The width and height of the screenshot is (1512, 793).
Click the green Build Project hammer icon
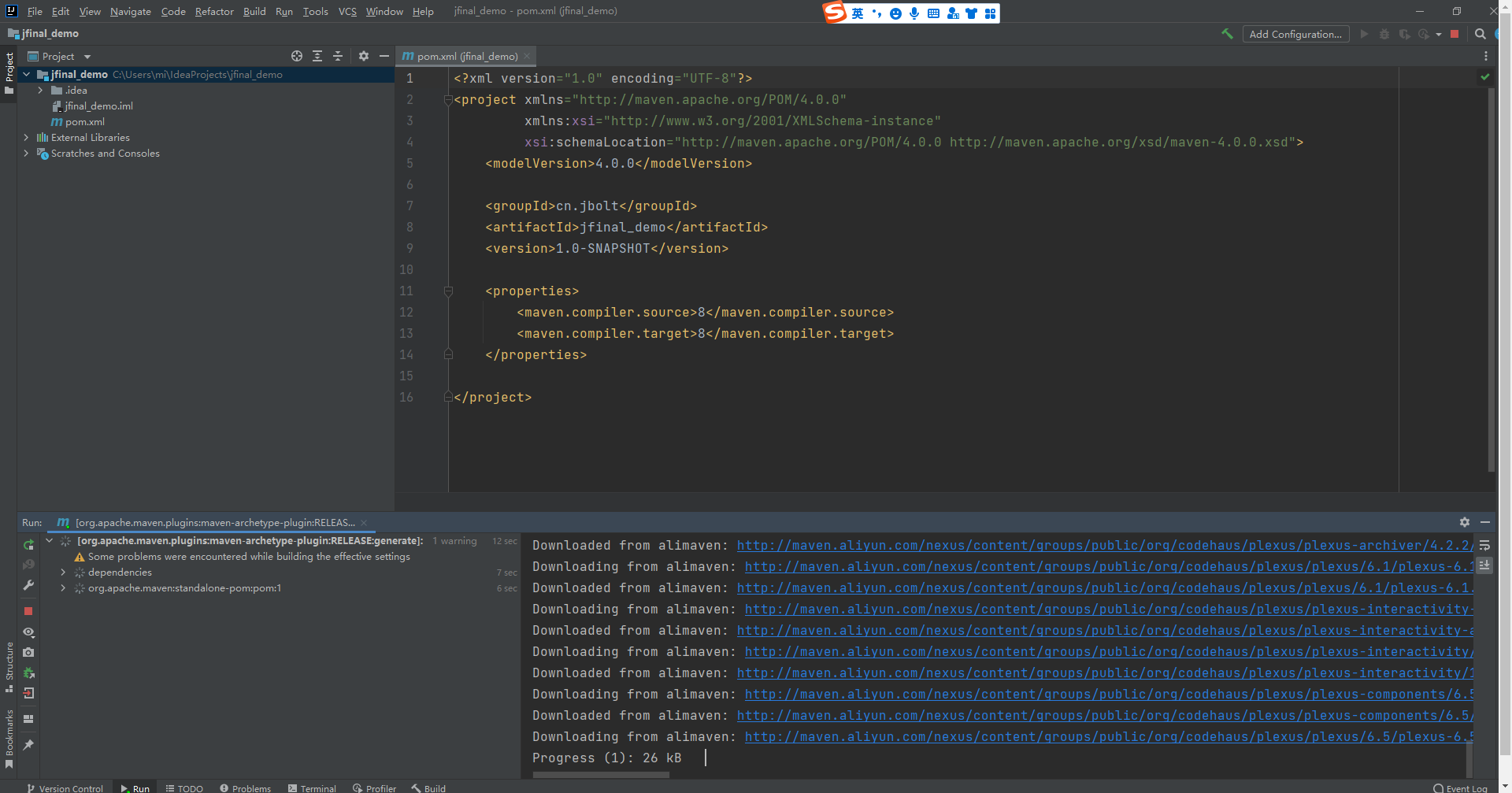pos(1226,34)
